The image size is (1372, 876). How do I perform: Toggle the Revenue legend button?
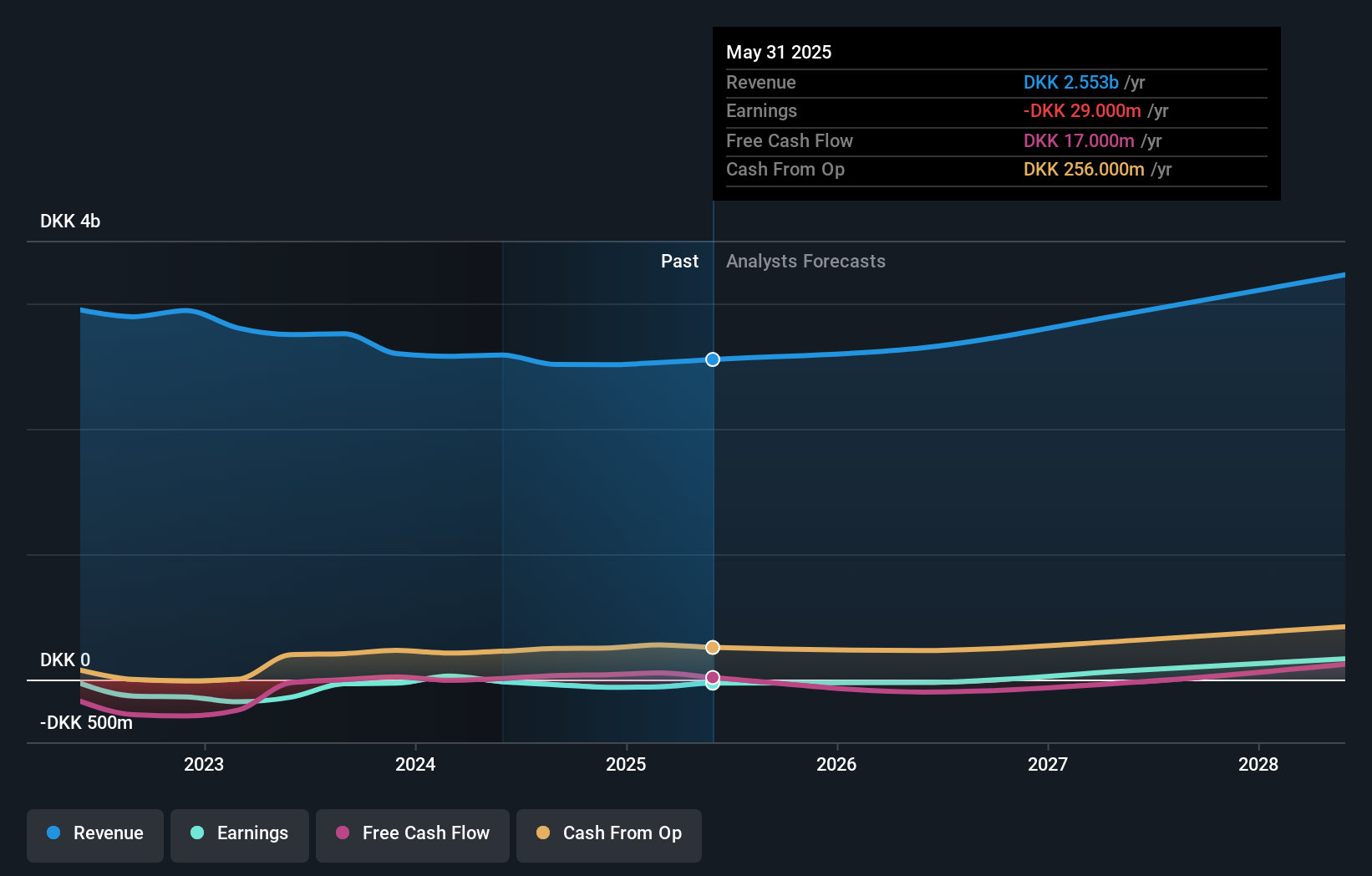point(95,835)
